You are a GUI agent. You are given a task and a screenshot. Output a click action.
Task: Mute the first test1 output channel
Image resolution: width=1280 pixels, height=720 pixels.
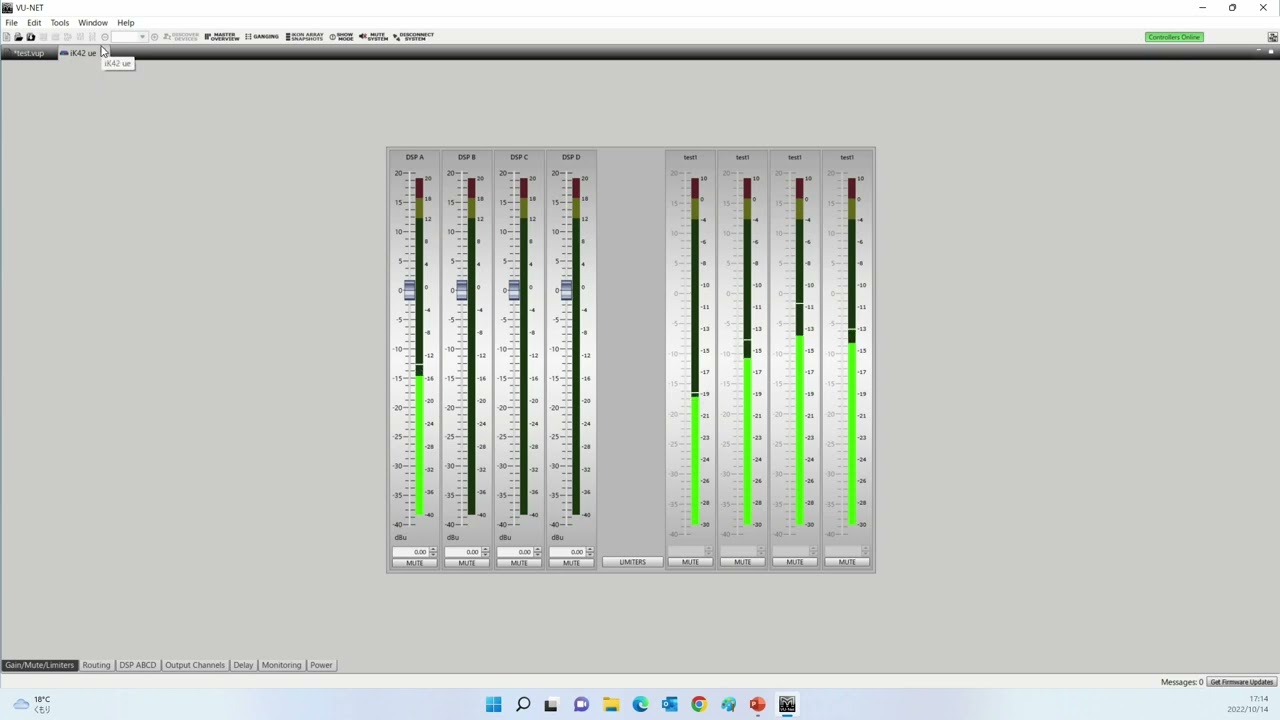[x=690, y=562]
